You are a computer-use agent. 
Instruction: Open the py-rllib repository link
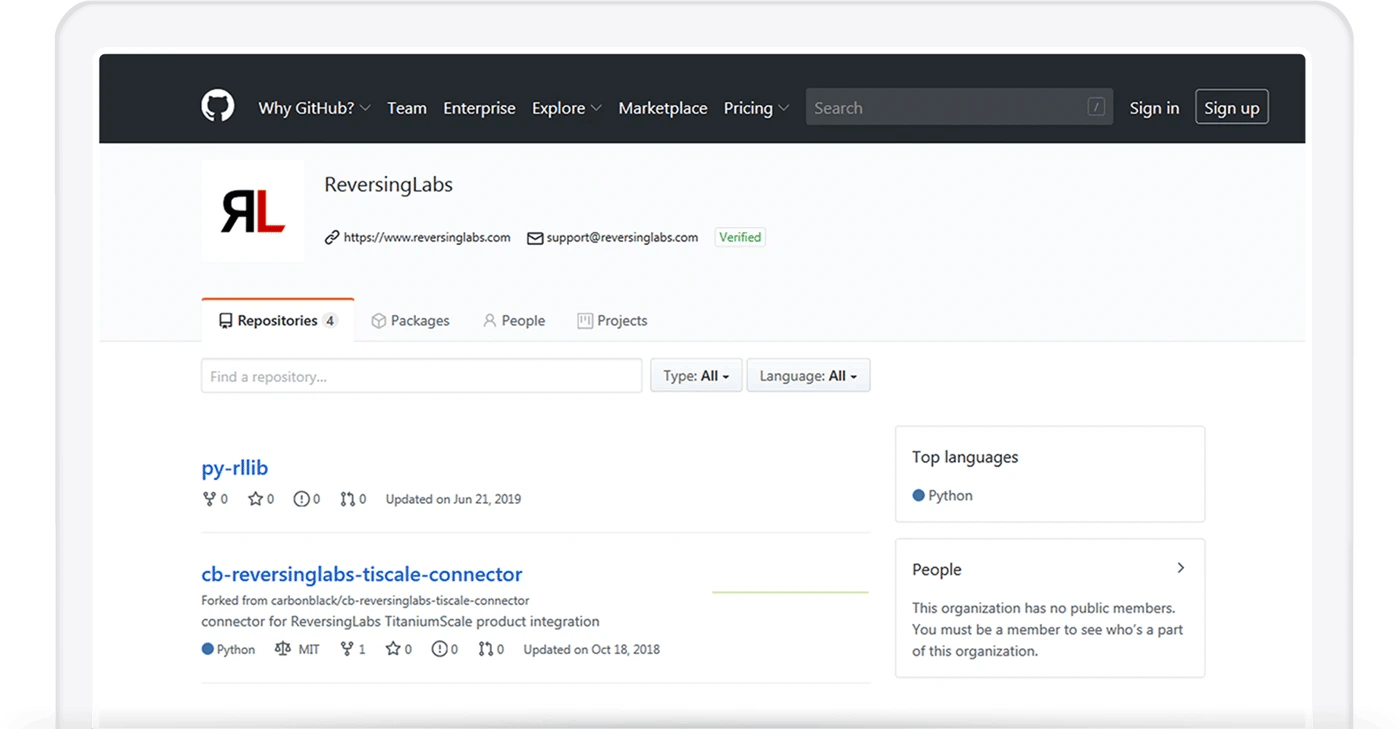click(235, 467)
